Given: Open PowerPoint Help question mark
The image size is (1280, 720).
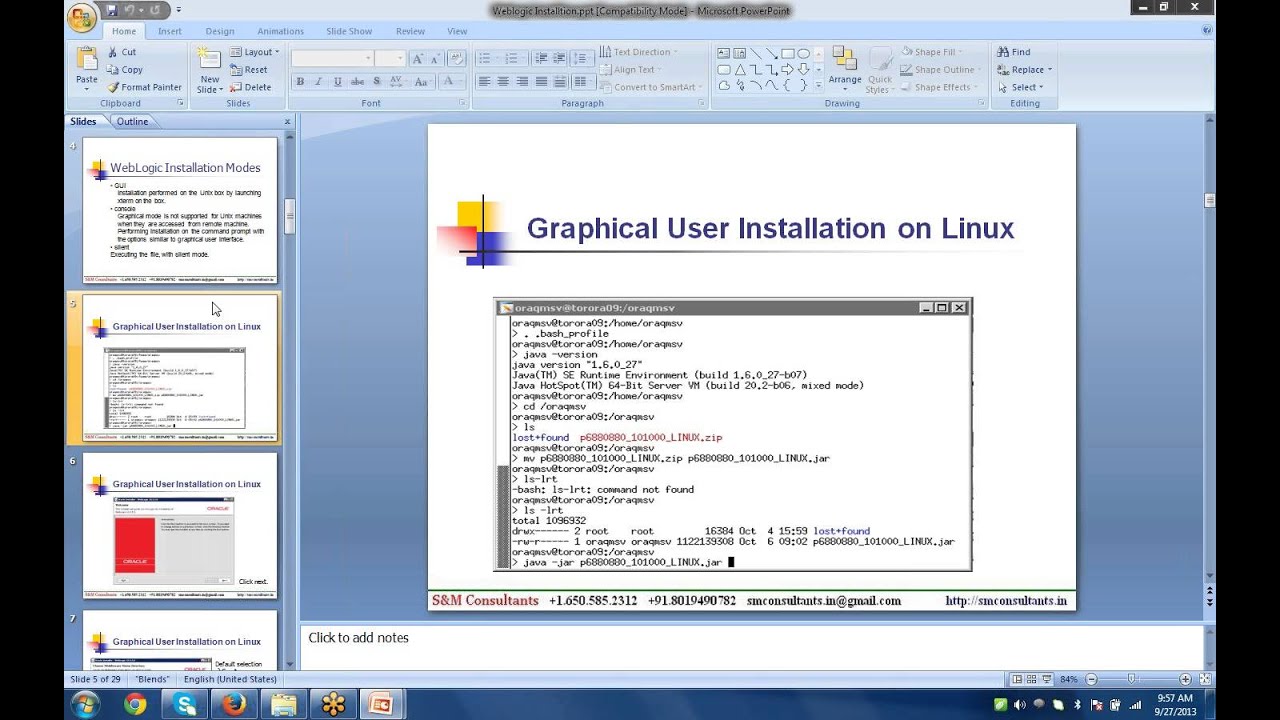Looking at the screenshot, I should (x=1207, y=31).
